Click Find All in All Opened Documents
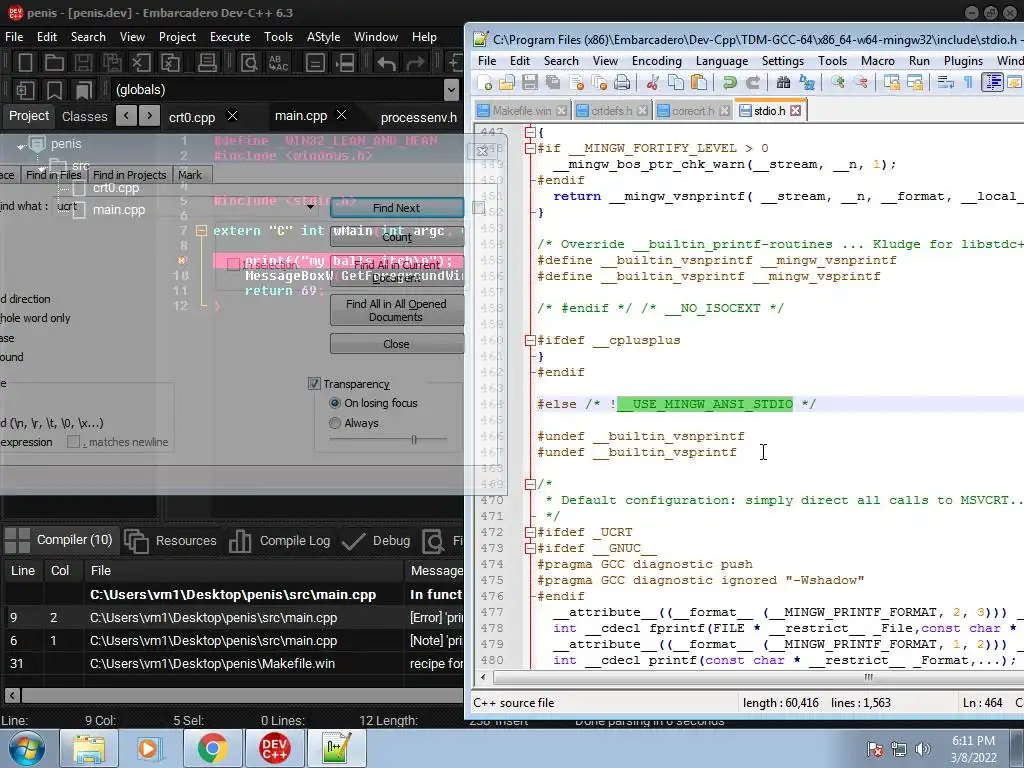This screenshot has width=1024, height=768. [x=396, y=310]
